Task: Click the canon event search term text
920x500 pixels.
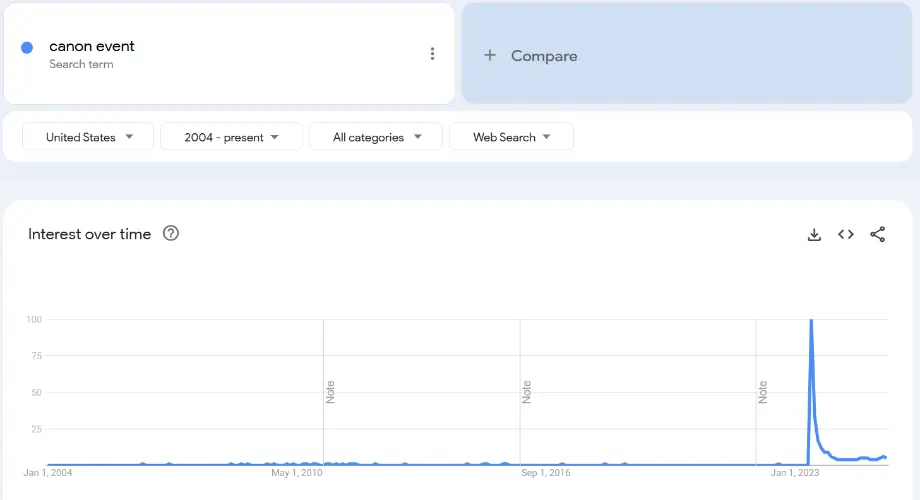Action: [x=92, y=46]
